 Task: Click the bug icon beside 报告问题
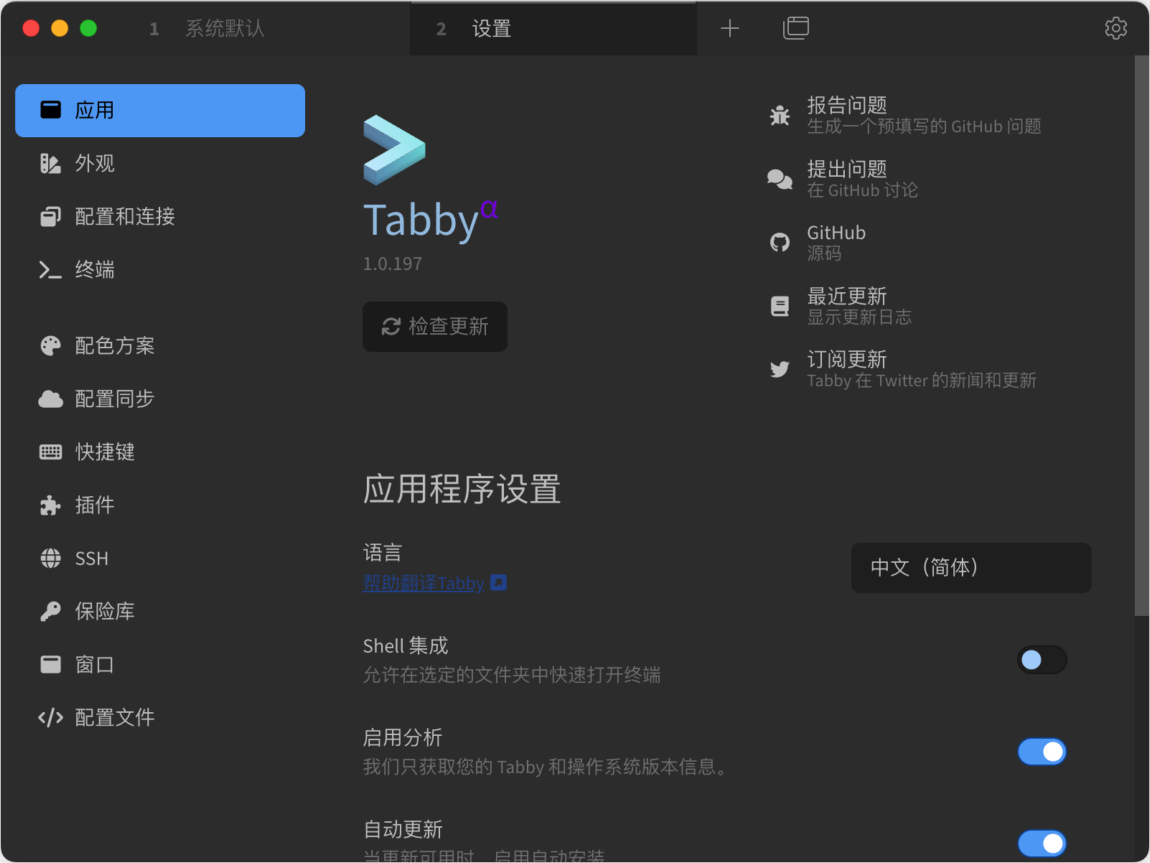(x=780, y=115)
